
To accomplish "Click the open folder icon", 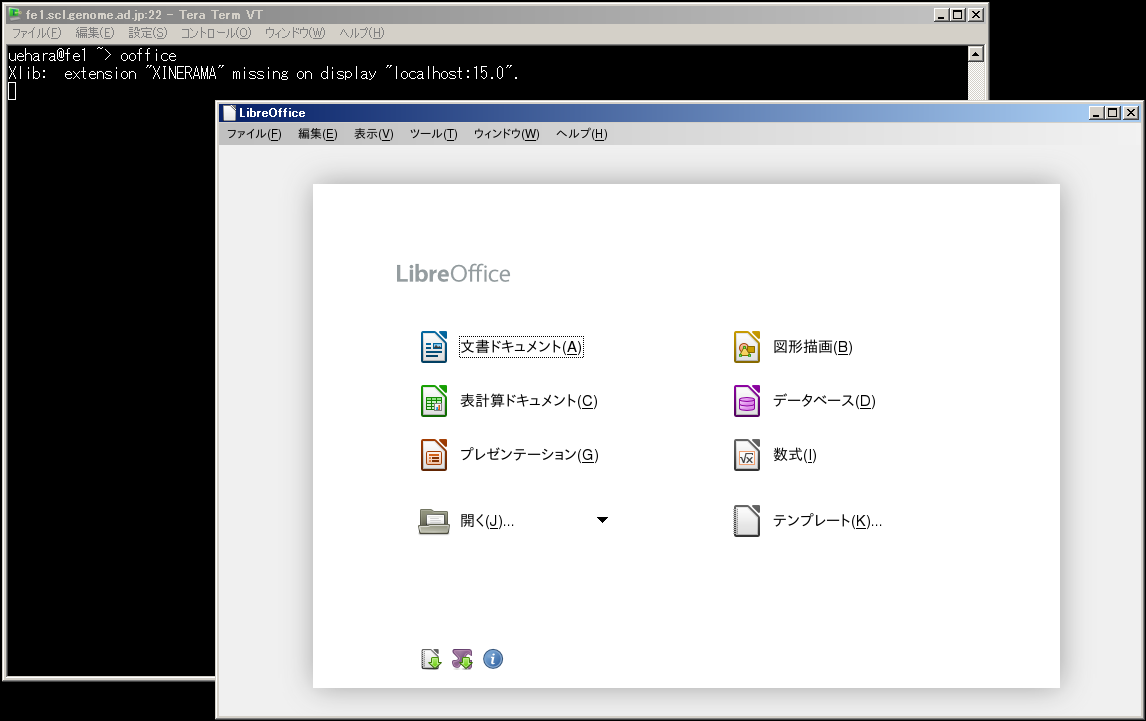I will 433,521.
